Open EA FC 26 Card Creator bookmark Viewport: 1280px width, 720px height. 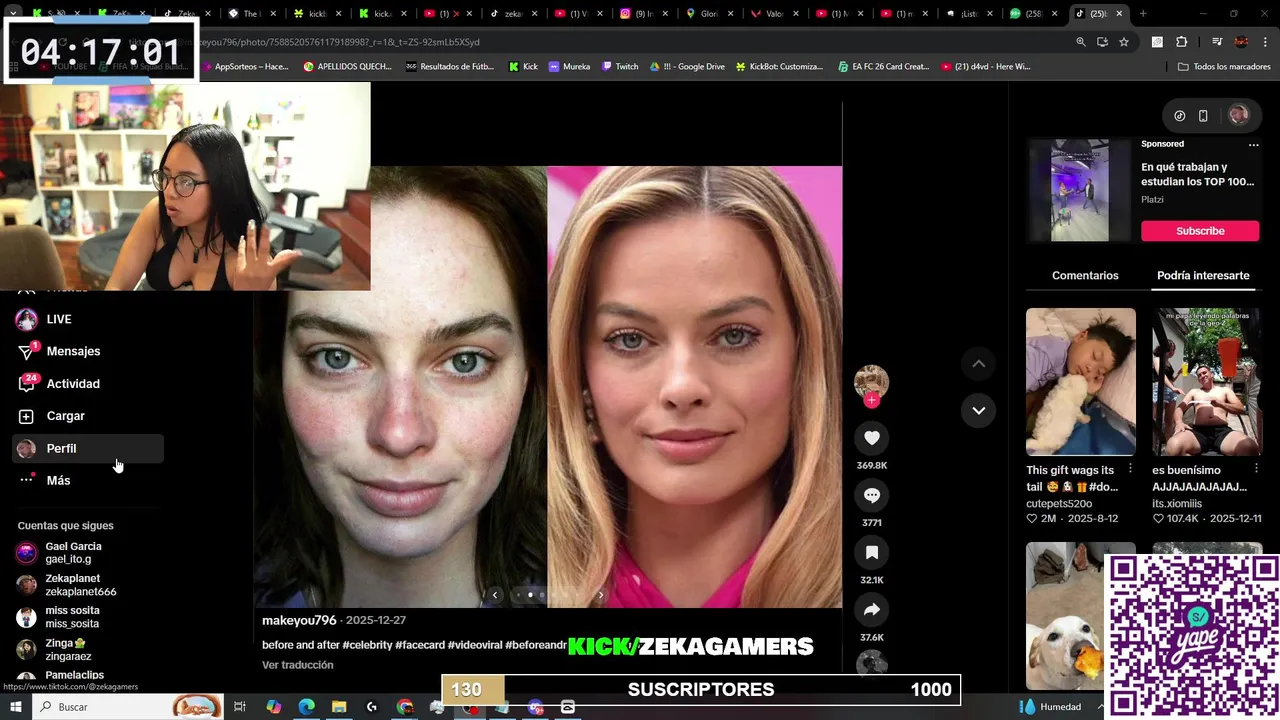point(884,66)
